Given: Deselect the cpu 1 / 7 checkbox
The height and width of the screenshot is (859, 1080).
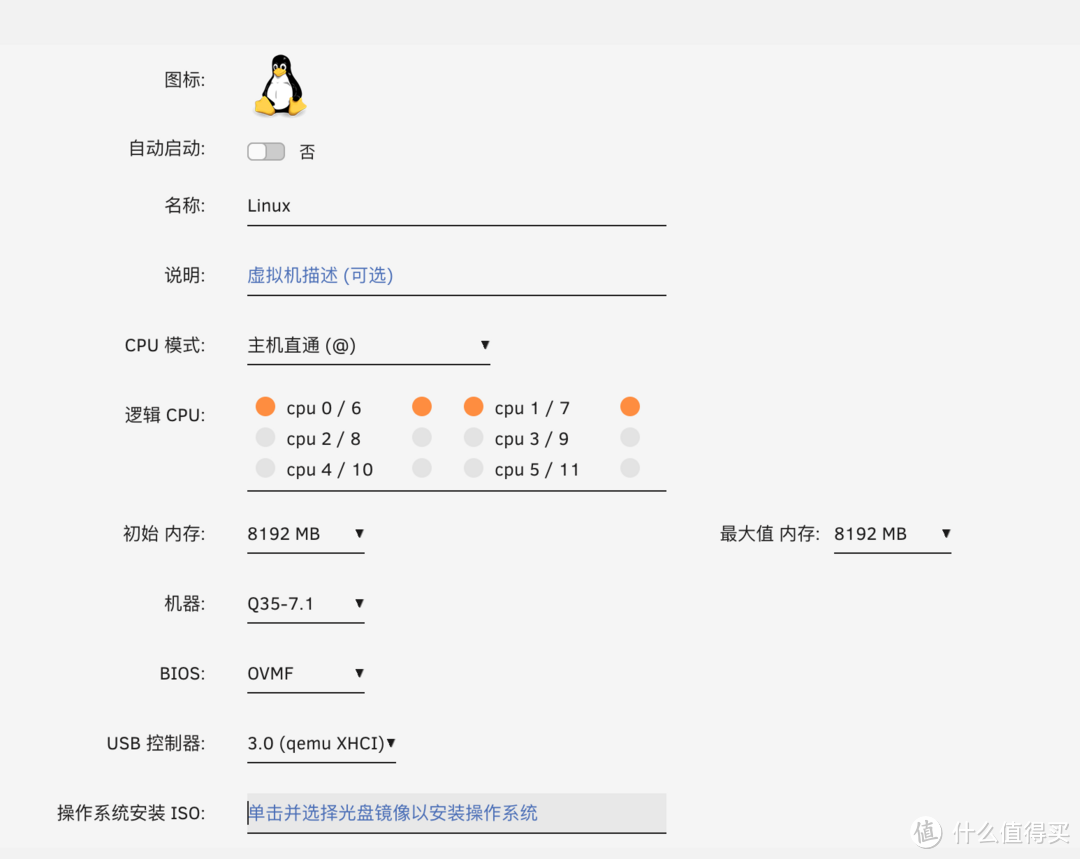Looking at the screenshot, I should click(x=472, y=406).
